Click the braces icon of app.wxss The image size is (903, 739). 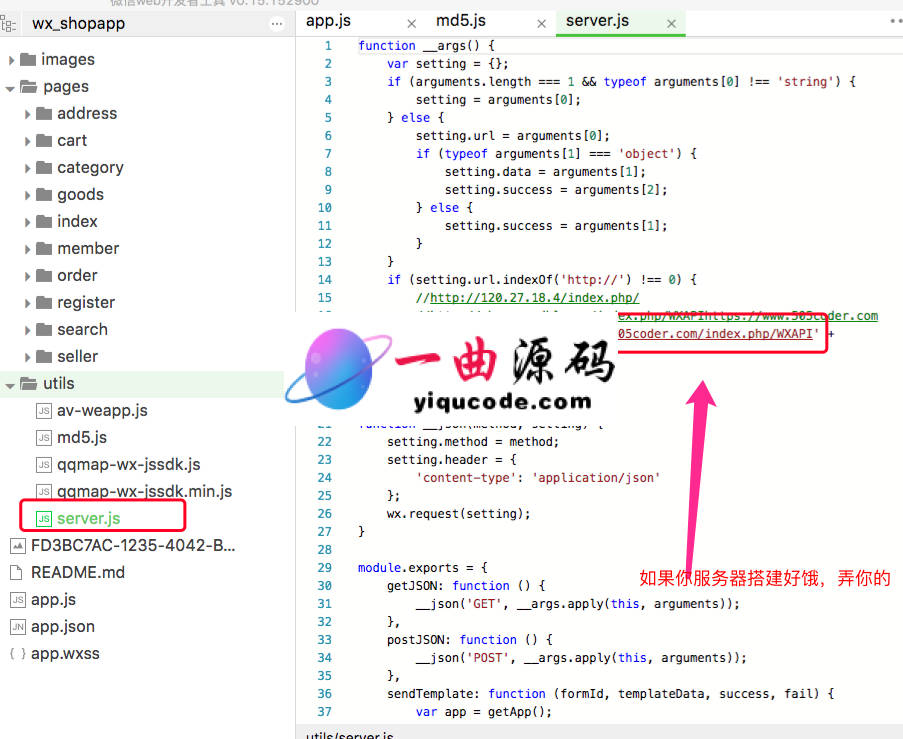[18, 654]
